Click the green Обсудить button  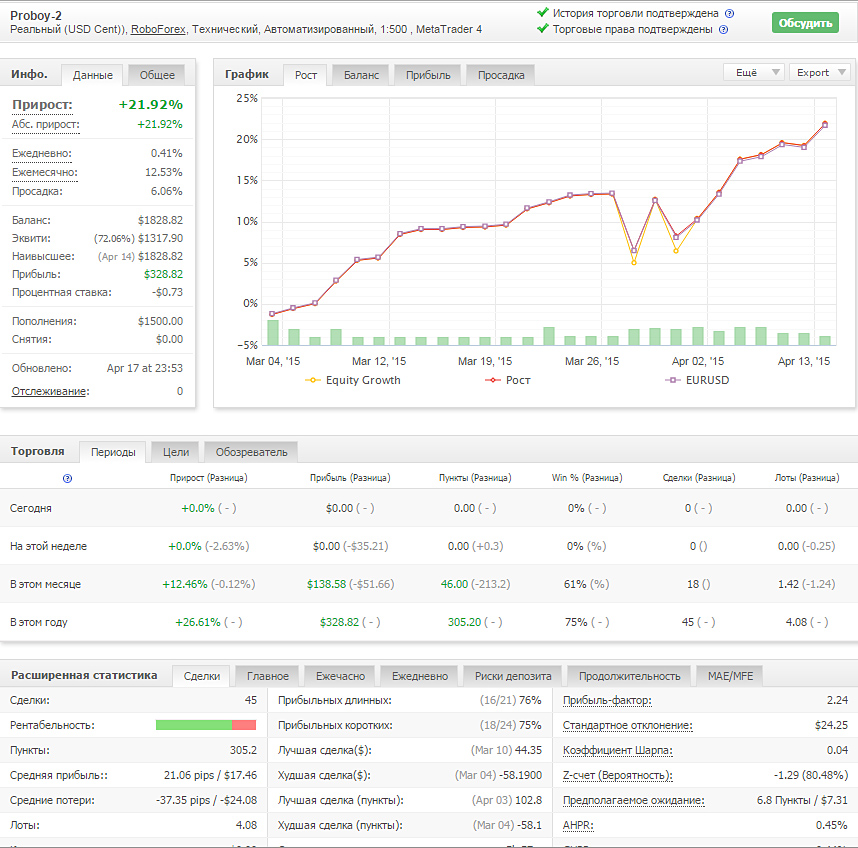point(805,23)
